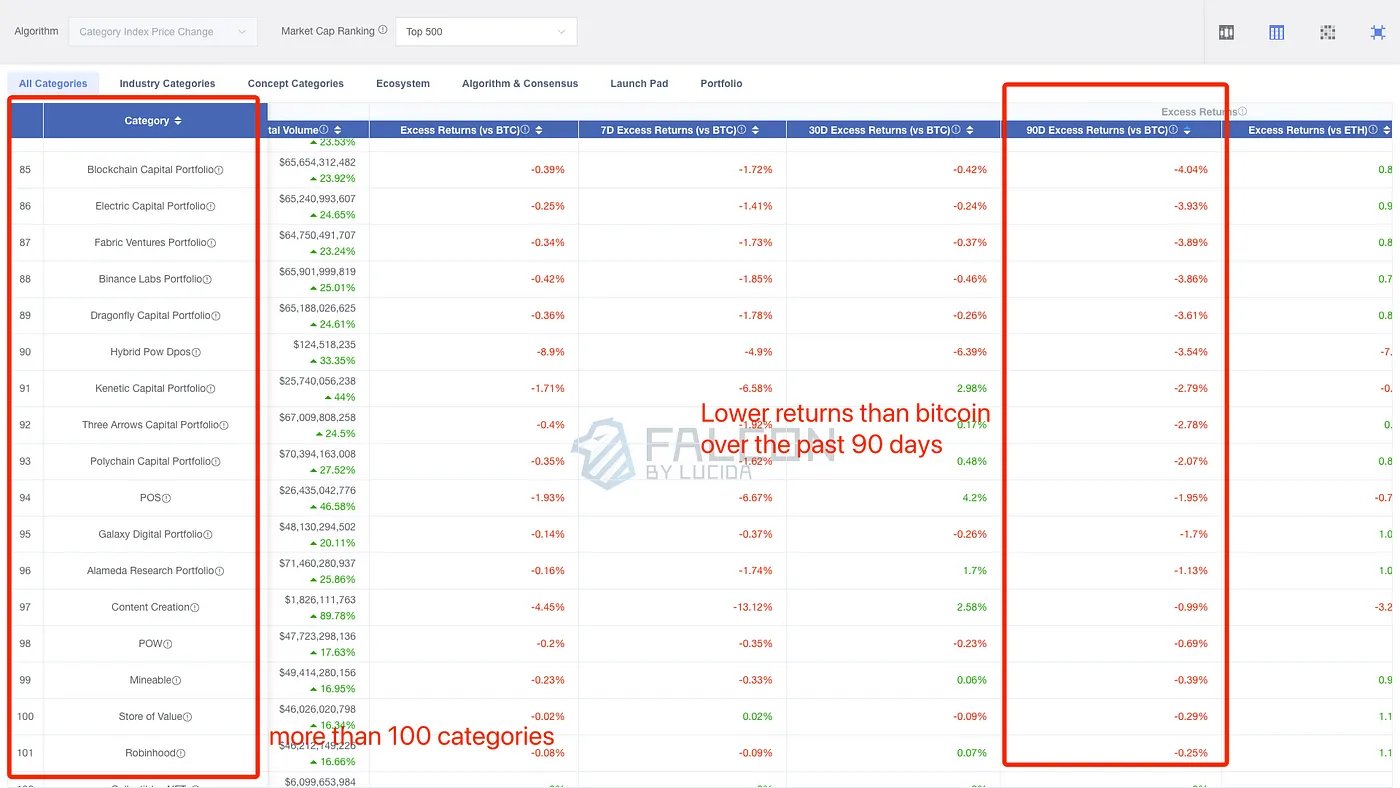Toggle sort on 7D Excess Returns column

(755, 130)
